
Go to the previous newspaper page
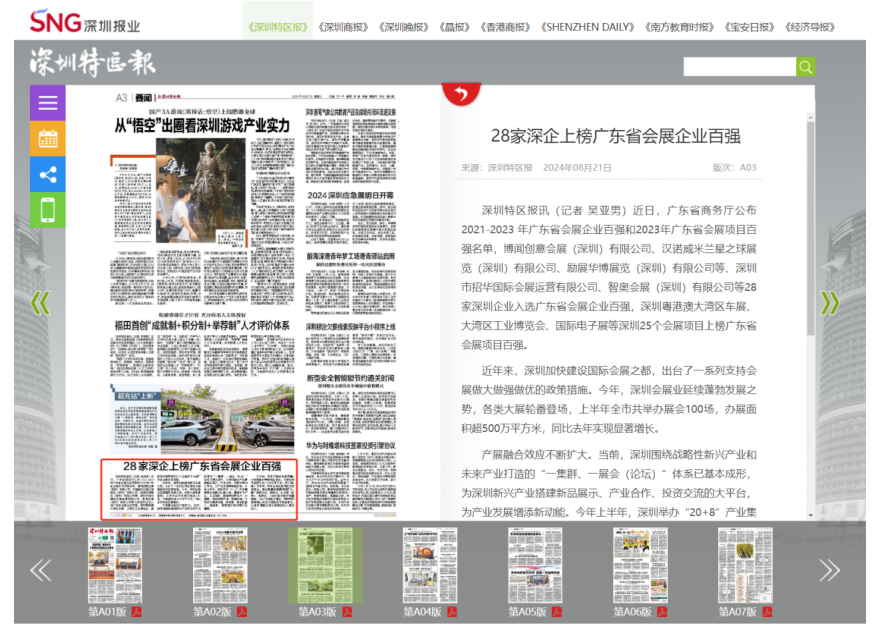[40, 302]
